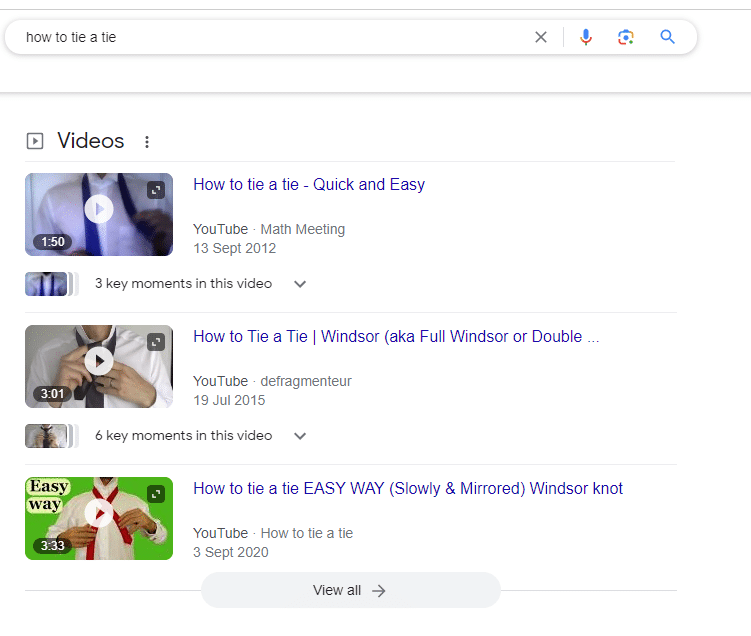Open 'How to tie a tie - Quick and Easy' link
This screenshot has width=751, height=636.
tap(309, 184)
